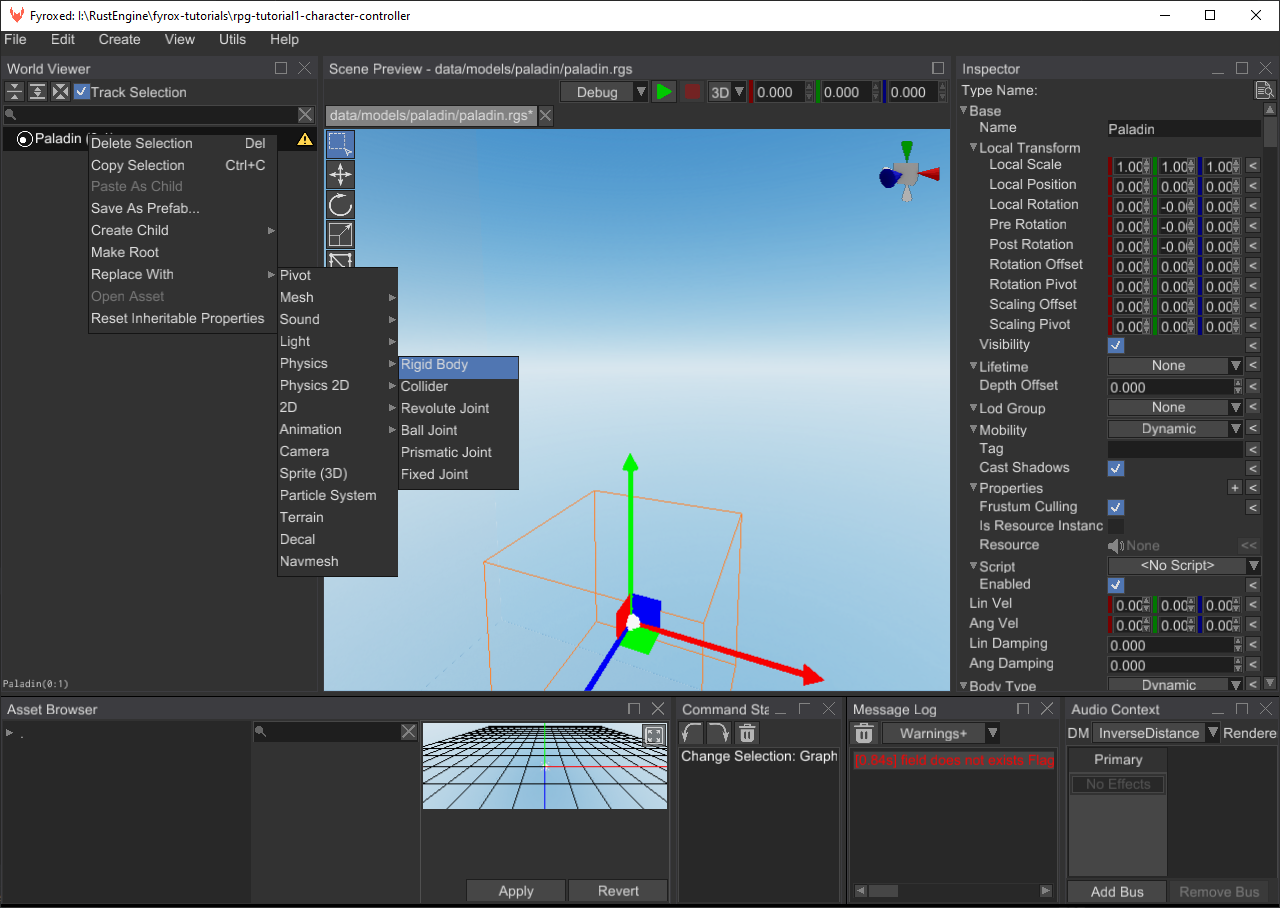Open the Utils menu
This screenshot has height=908, width=1280.
[x=232, y=39]
